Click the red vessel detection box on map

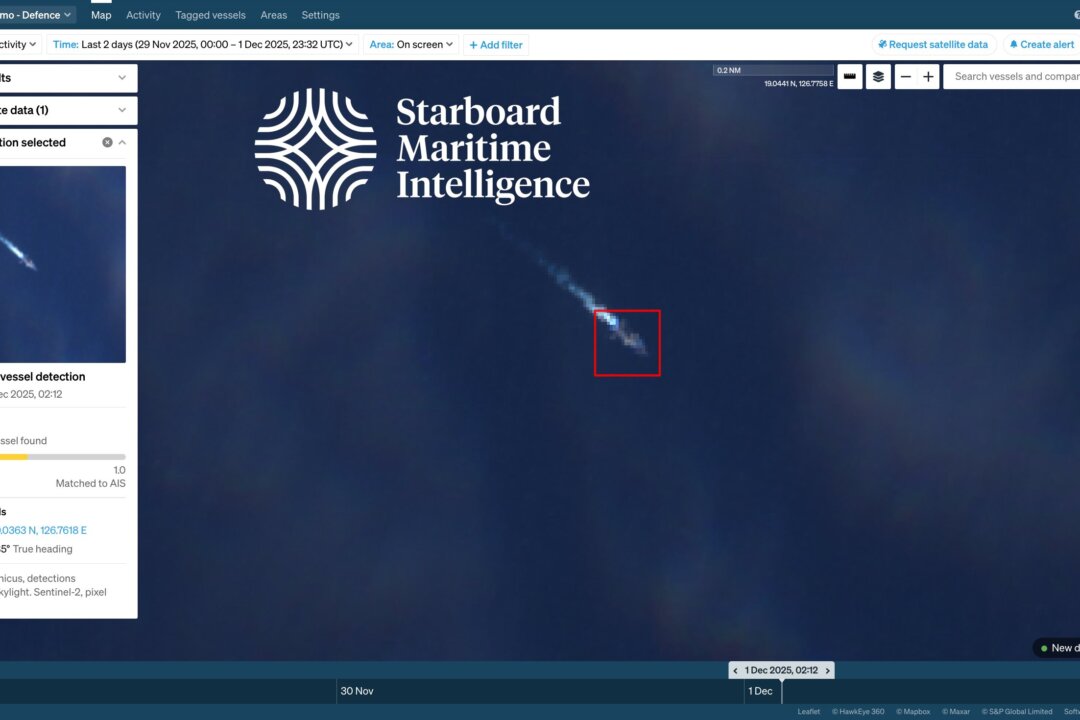point(627,343)
